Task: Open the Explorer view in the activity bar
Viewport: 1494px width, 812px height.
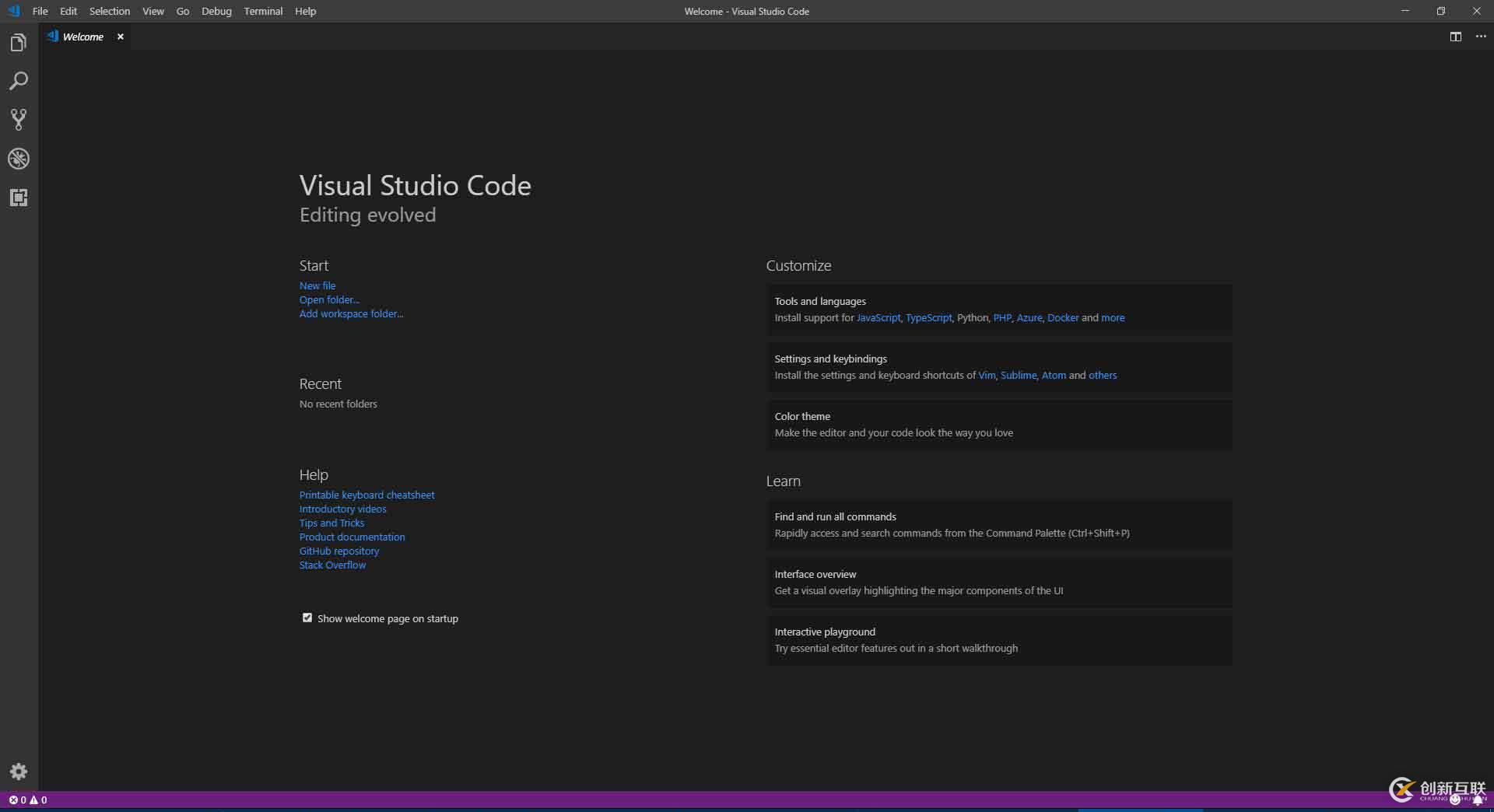Action: pyautogui.click(x=19, y=42)
